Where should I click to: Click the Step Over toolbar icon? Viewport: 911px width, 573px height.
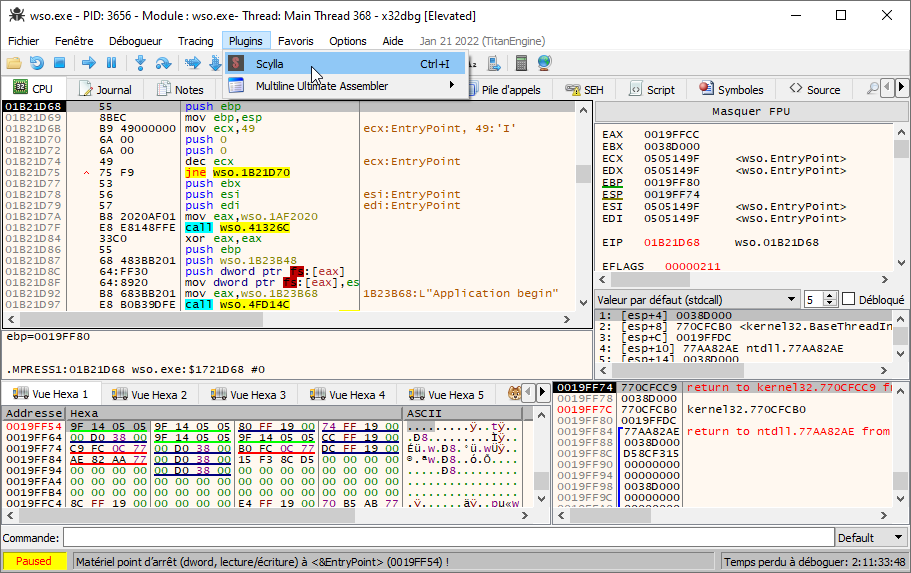coord(163,63)
